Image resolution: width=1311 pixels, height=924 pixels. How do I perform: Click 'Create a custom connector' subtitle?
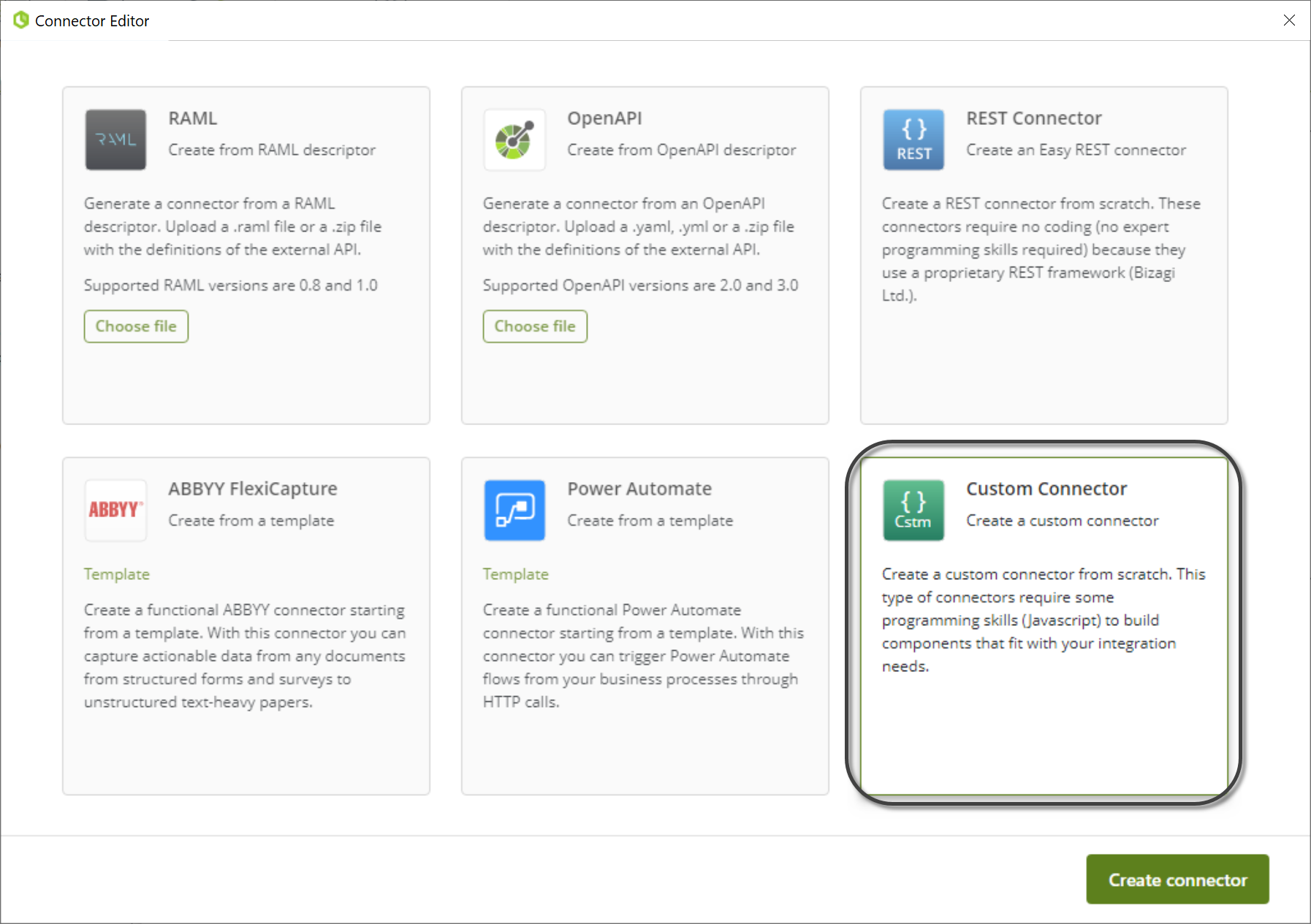click(1062, 521)
